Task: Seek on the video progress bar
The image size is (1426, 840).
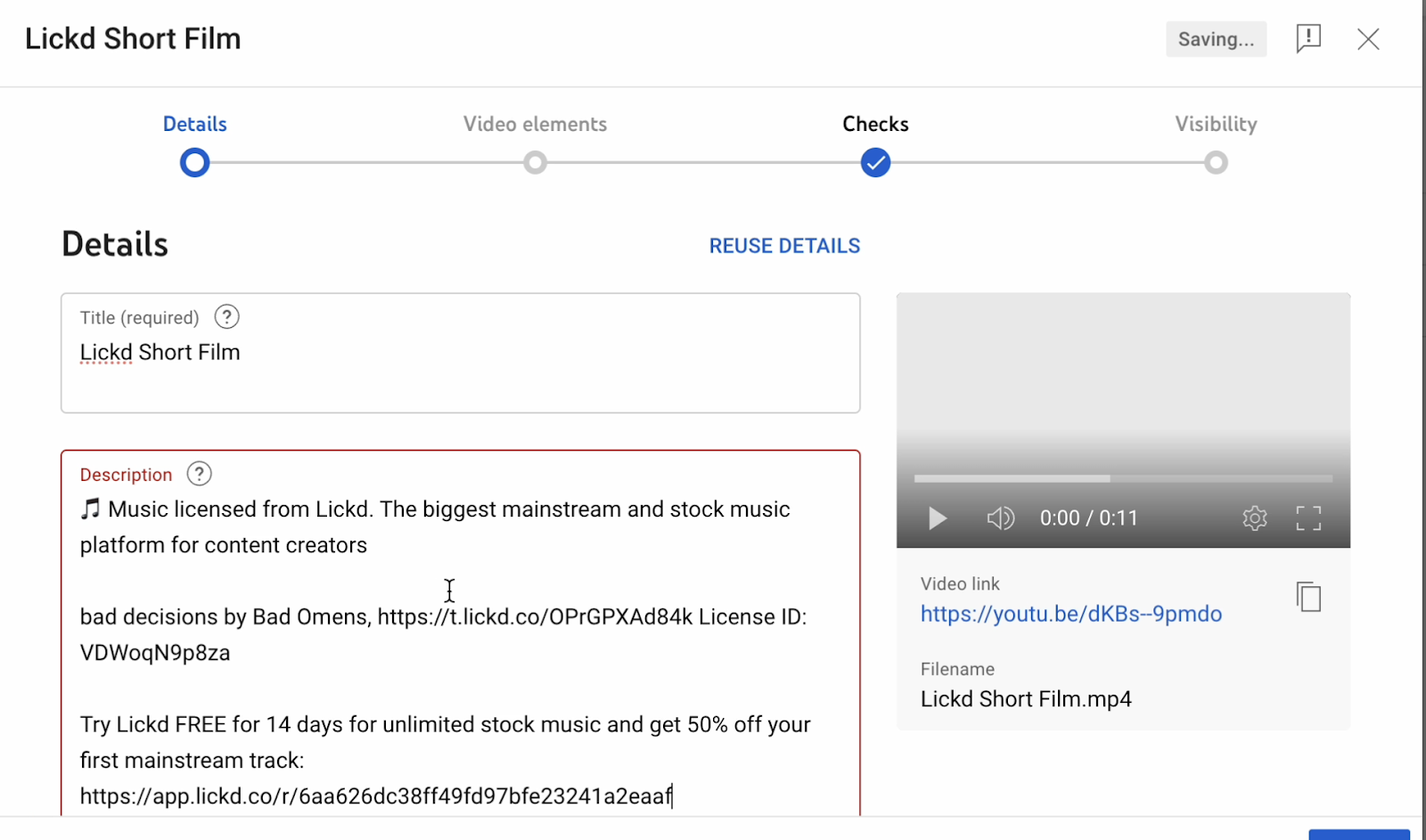Action: [1123, 479]
